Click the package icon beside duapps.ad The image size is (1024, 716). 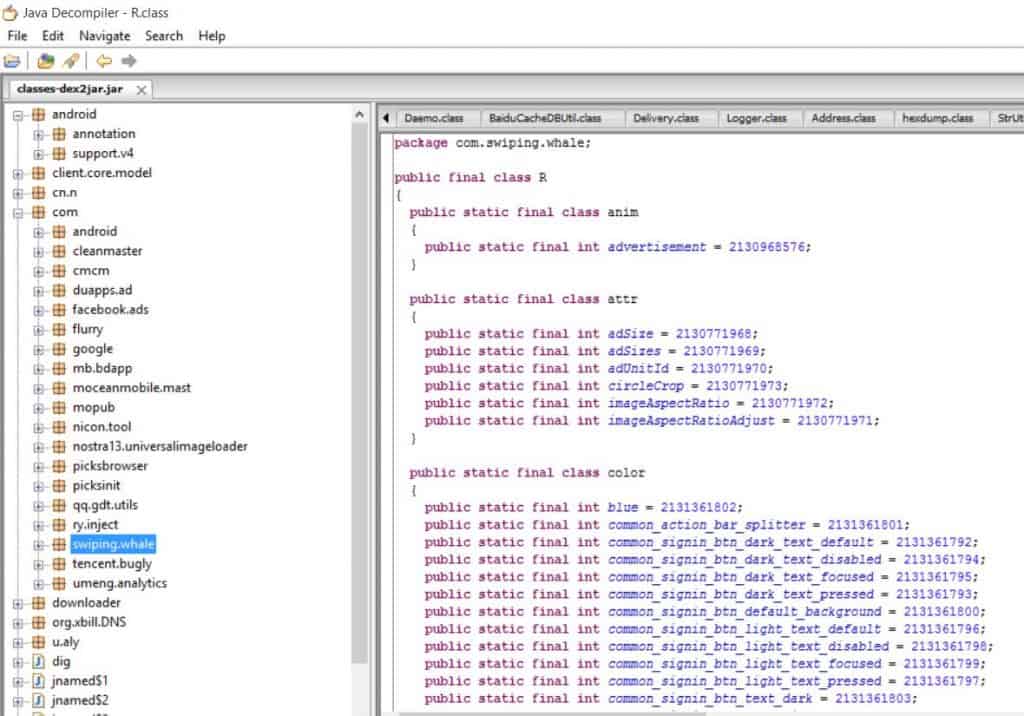[59, 290]
